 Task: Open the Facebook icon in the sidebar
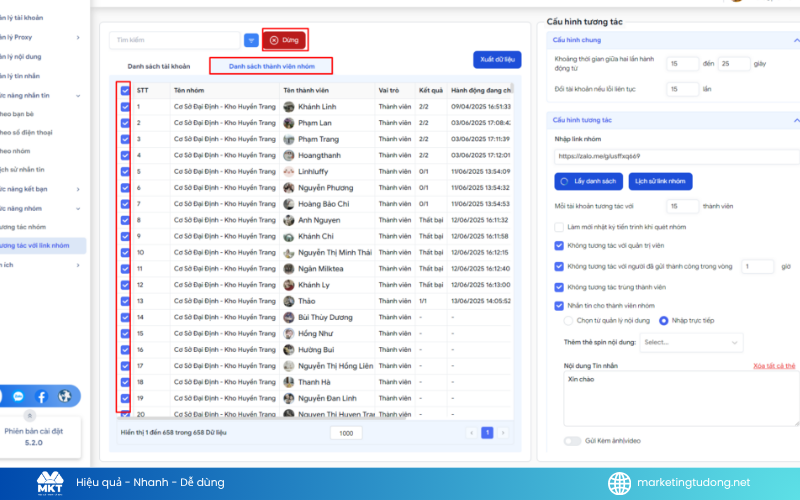pyautogui.click(x=41, y=396)
